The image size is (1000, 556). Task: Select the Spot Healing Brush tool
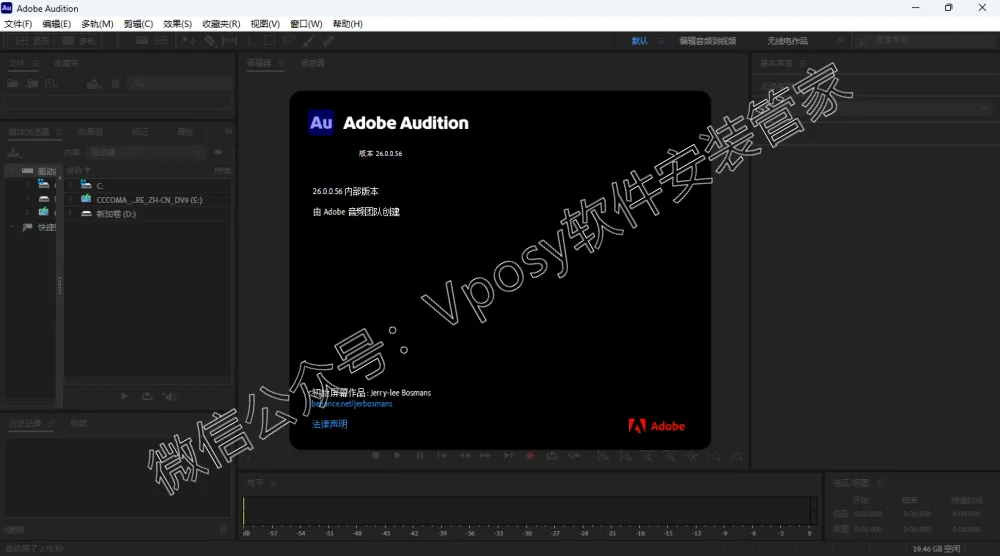(x=328, y=41)
